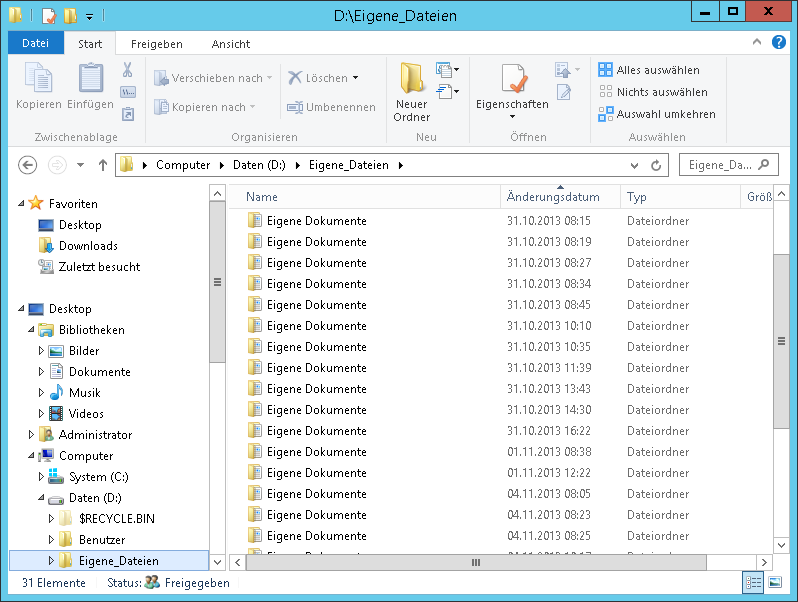Open the Ansicht ribbon tab
798x602 pixels.
[x=230, y=44]
